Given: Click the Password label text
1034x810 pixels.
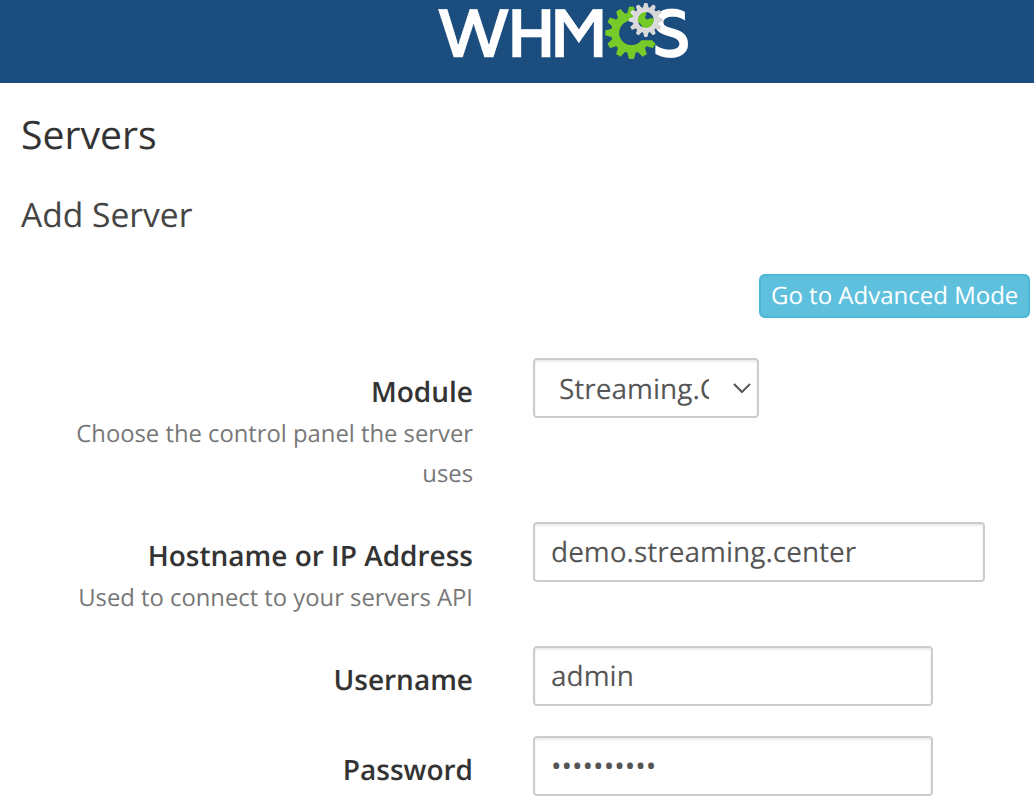Looking at the screenshot, I should pyautogui.click(x=407, y=770).
